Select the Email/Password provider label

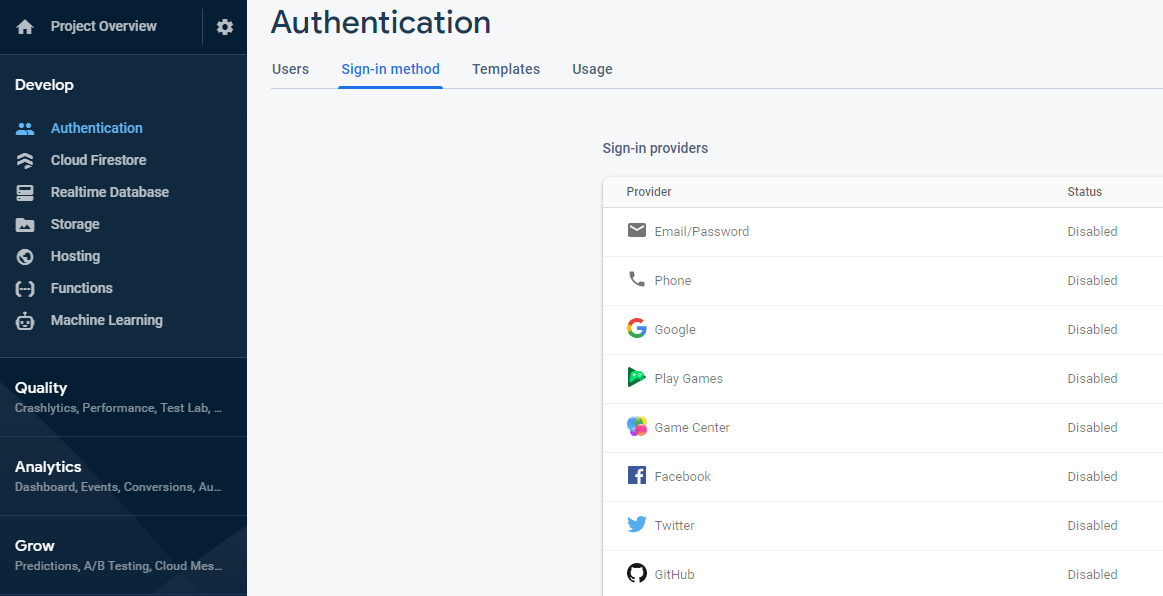[702, 231]
